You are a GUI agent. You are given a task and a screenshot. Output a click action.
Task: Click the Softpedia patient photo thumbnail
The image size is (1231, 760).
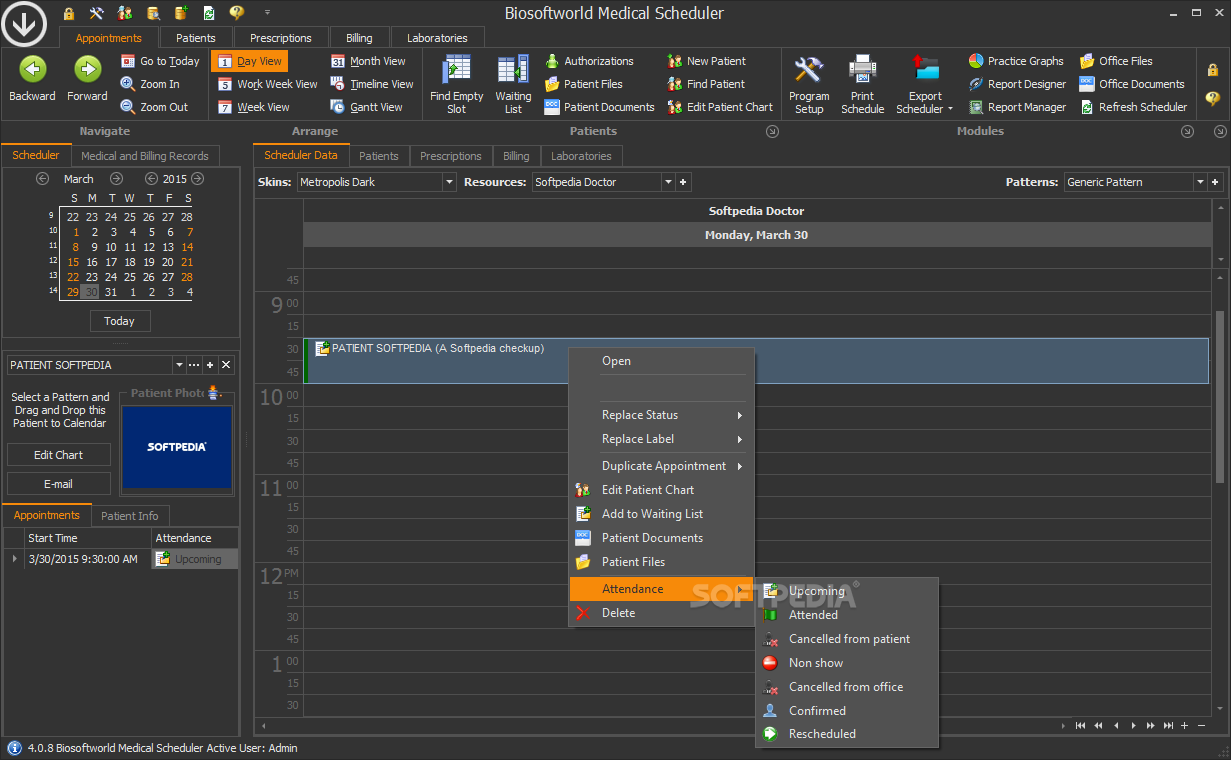tap(177, 447)
